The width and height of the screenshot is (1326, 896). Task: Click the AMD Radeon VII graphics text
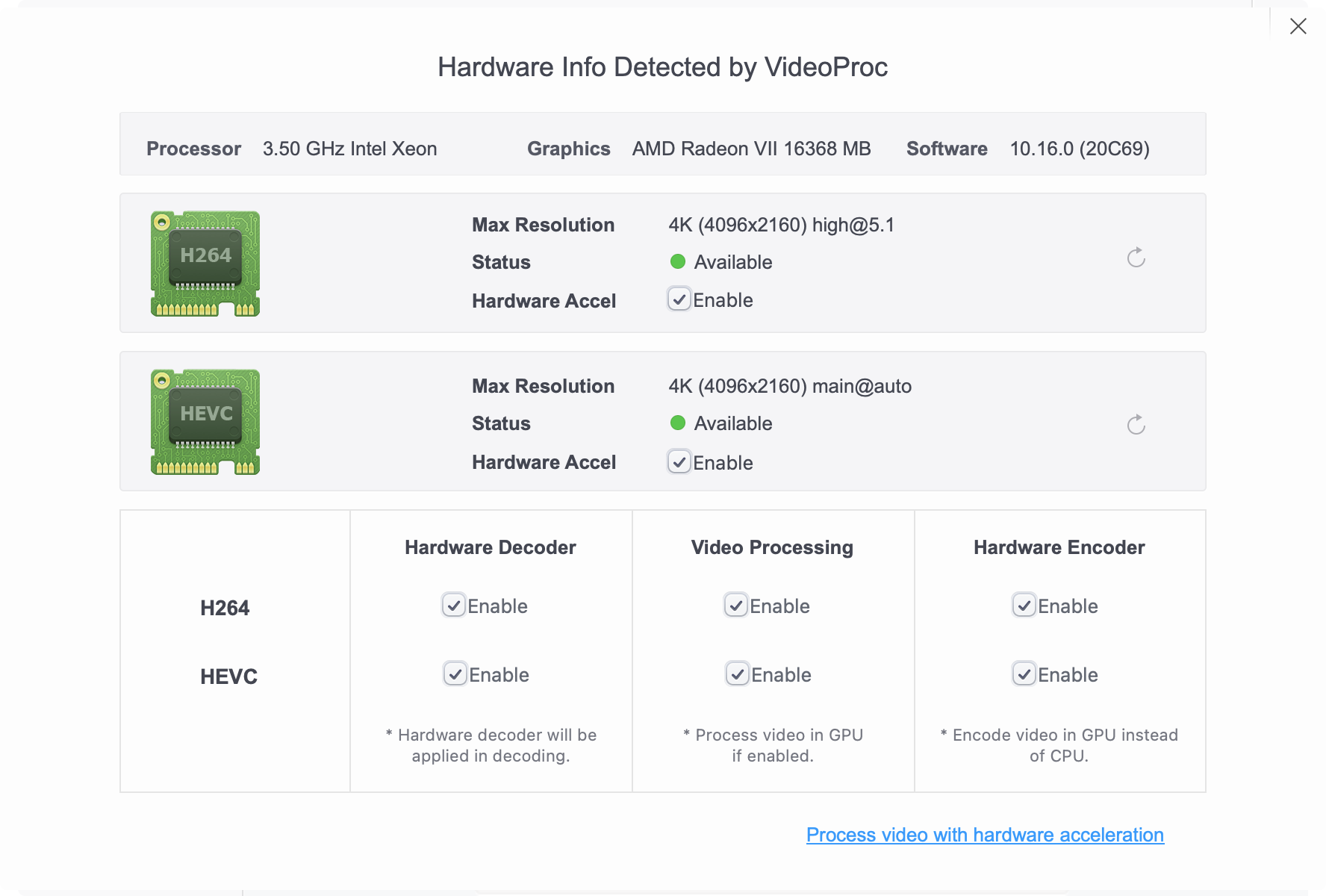pos(751,149)
